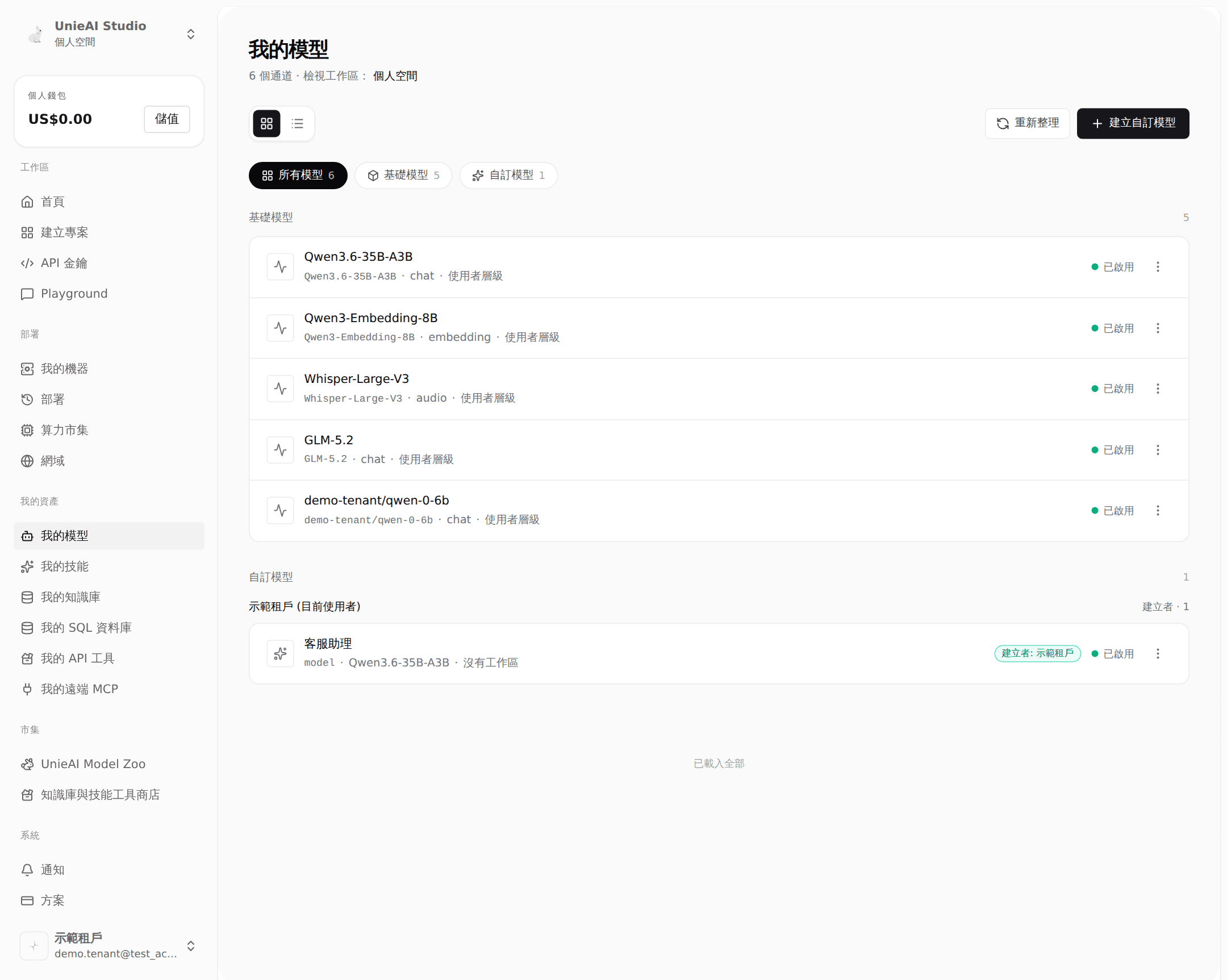The image size is (1227, 980).
Task: Click the 部署 history icon in sidebar
Action: (27, 399)
